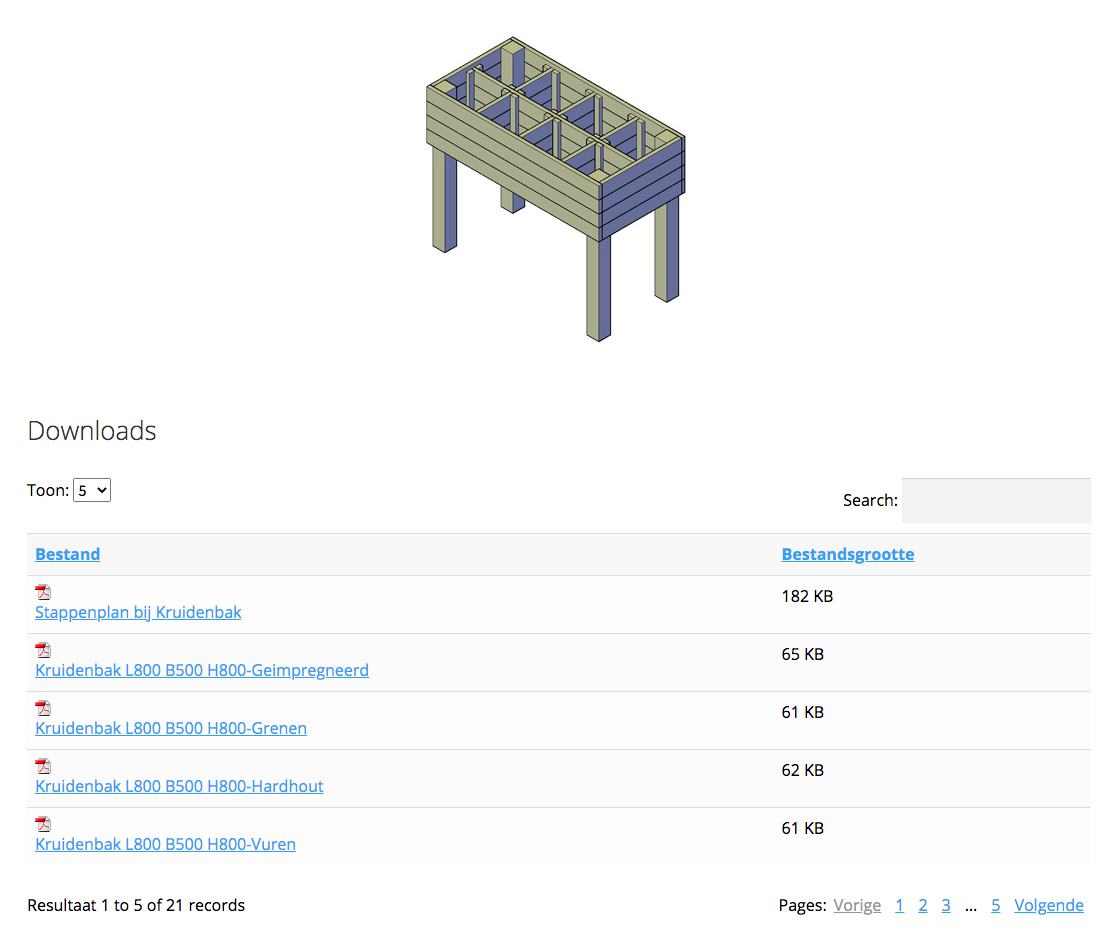Sort table by Bestandsgrootte column
Screen dimensions: 1109x938
point(847,554)
